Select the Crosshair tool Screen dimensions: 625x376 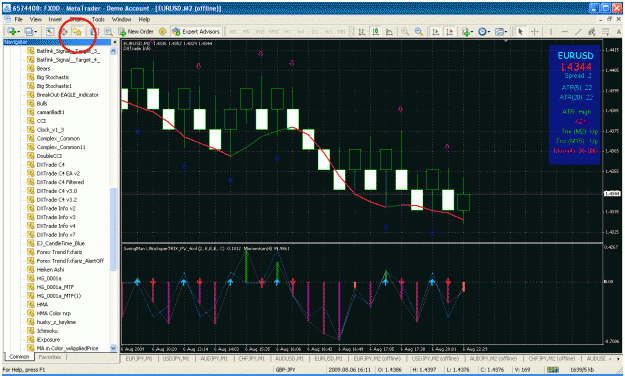(535, 31)
